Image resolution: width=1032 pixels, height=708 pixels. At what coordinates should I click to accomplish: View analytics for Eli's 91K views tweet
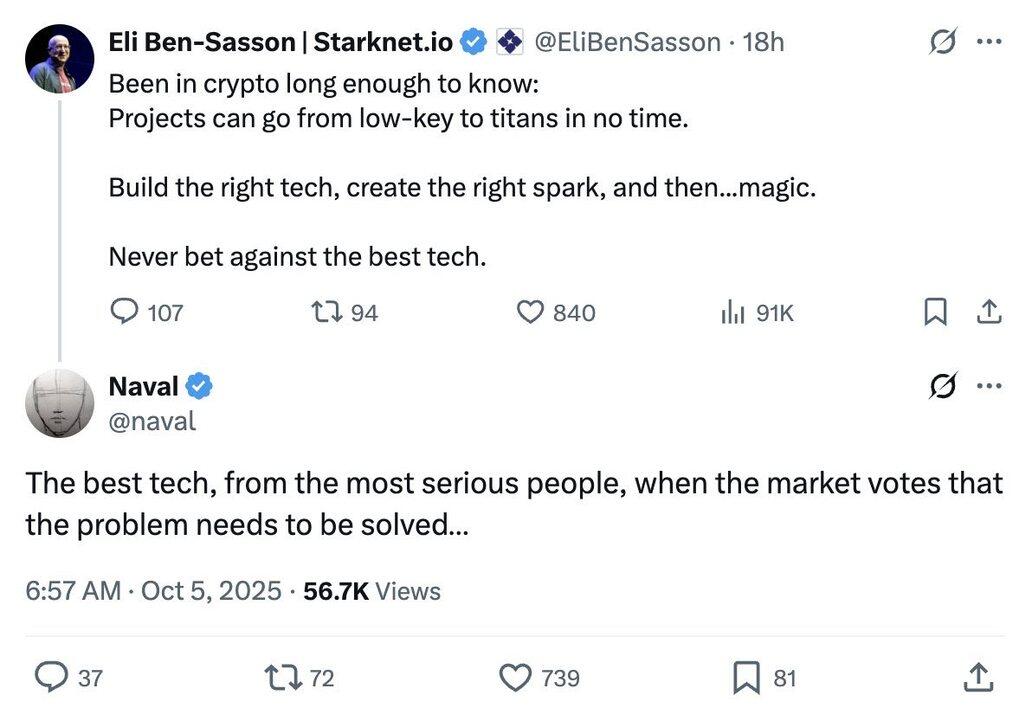(x=733, y=313)
